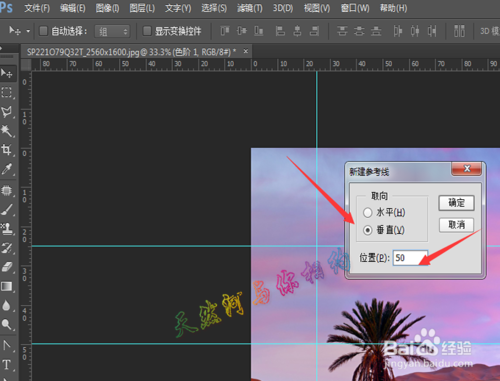
Task: Select the Brush tool
Action: (6, 210)
